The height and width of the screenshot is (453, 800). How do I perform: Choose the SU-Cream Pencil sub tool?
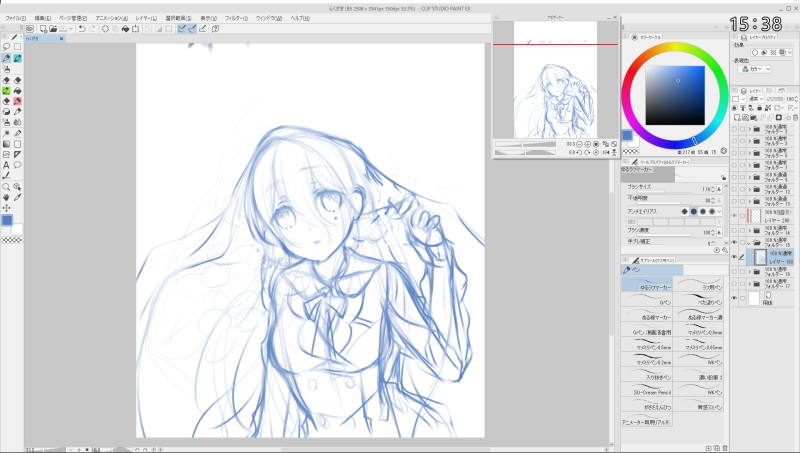pos(646,389)
